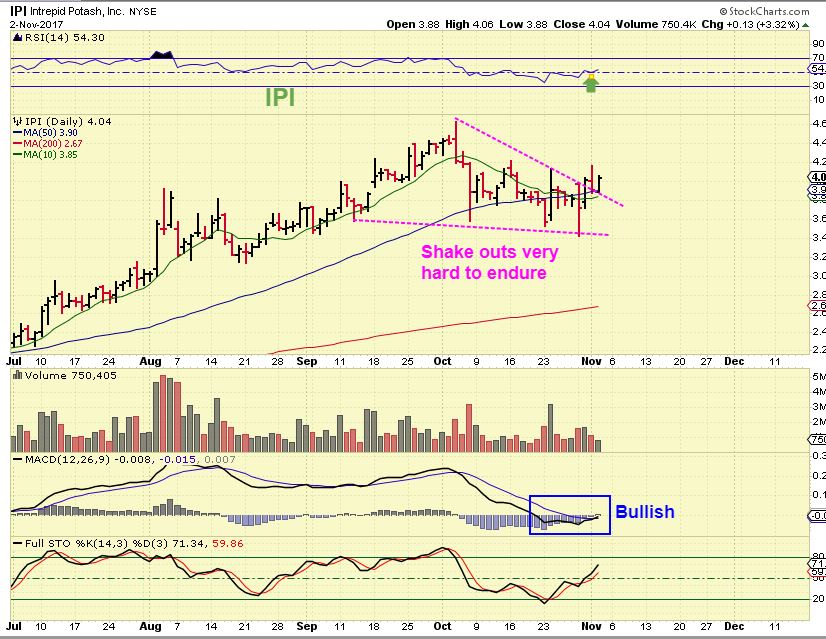Viewport: 826px width, 639px height.
Task: Click Aug on the price panel date axis
Action: (x=151, y=361)
